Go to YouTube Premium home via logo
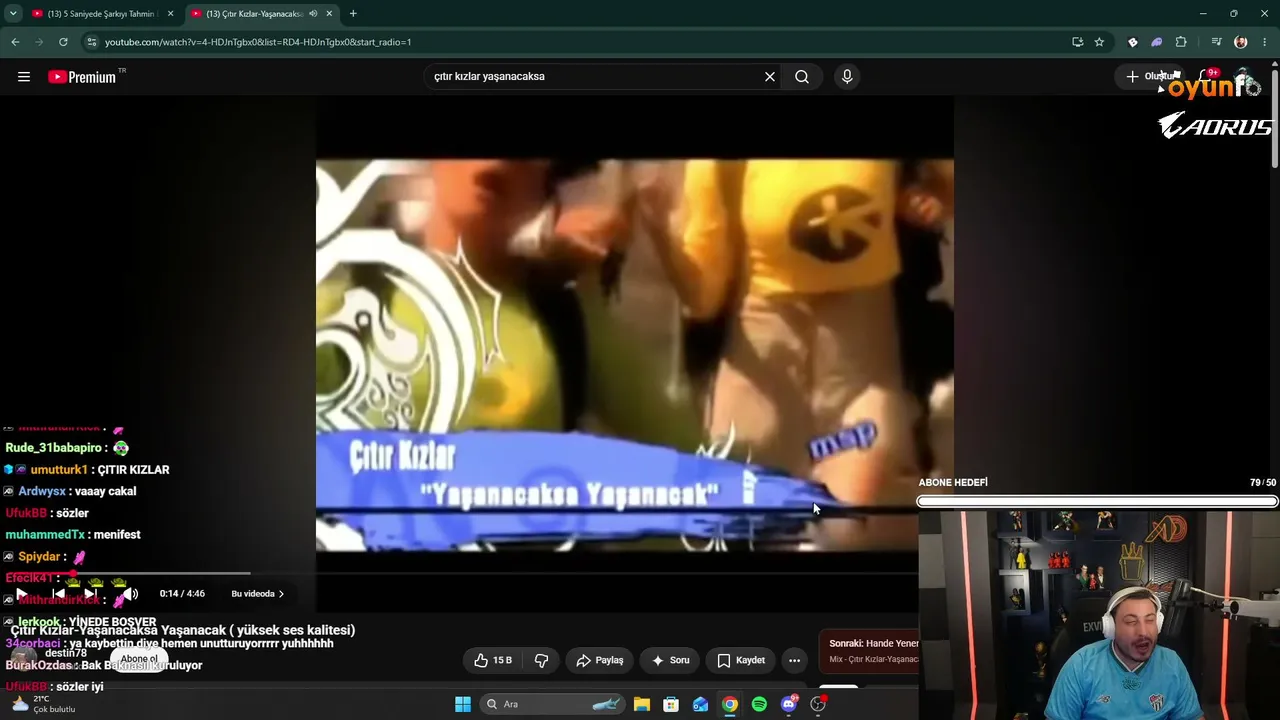This screenshot has height=720, width=1280. 82,77
